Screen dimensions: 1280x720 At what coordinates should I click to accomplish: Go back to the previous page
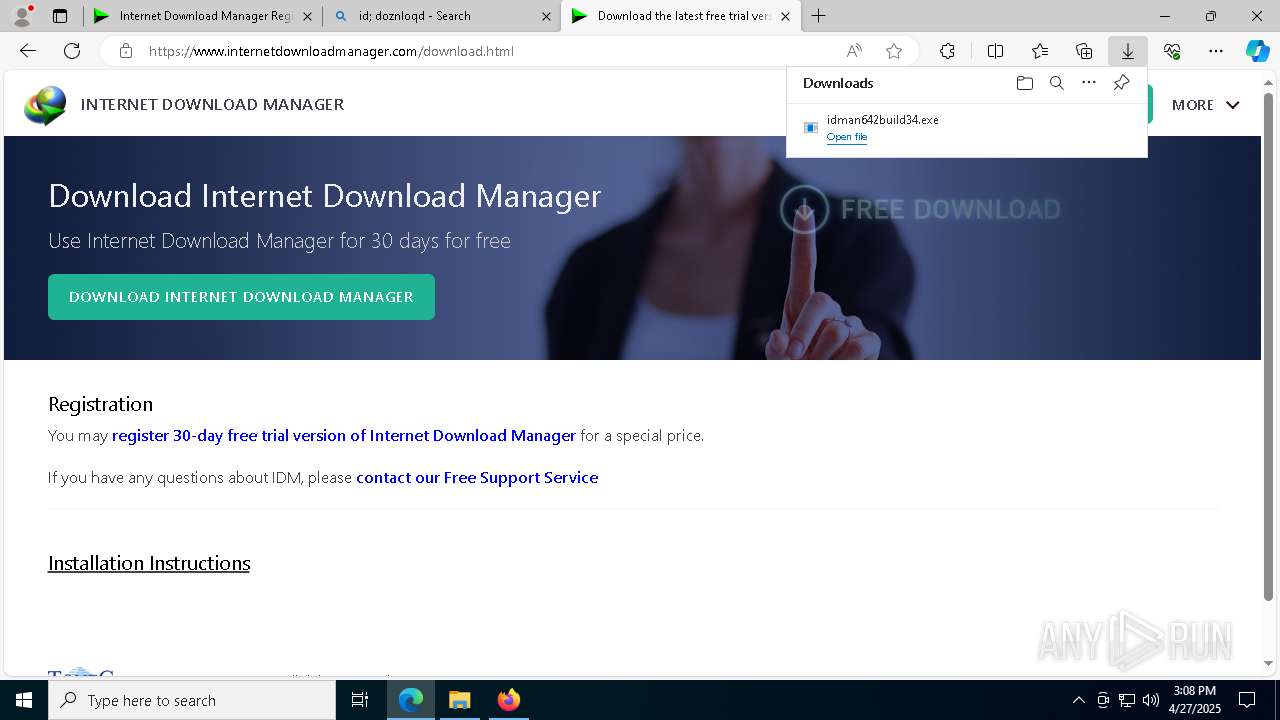pos(28,51)
